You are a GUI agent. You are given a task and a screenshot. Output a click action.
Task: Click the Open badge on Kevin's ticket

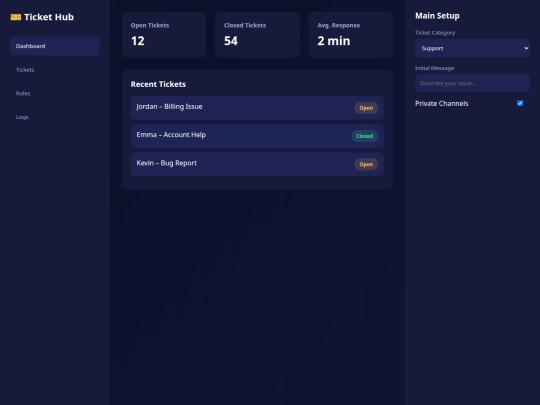pos(366,164)
